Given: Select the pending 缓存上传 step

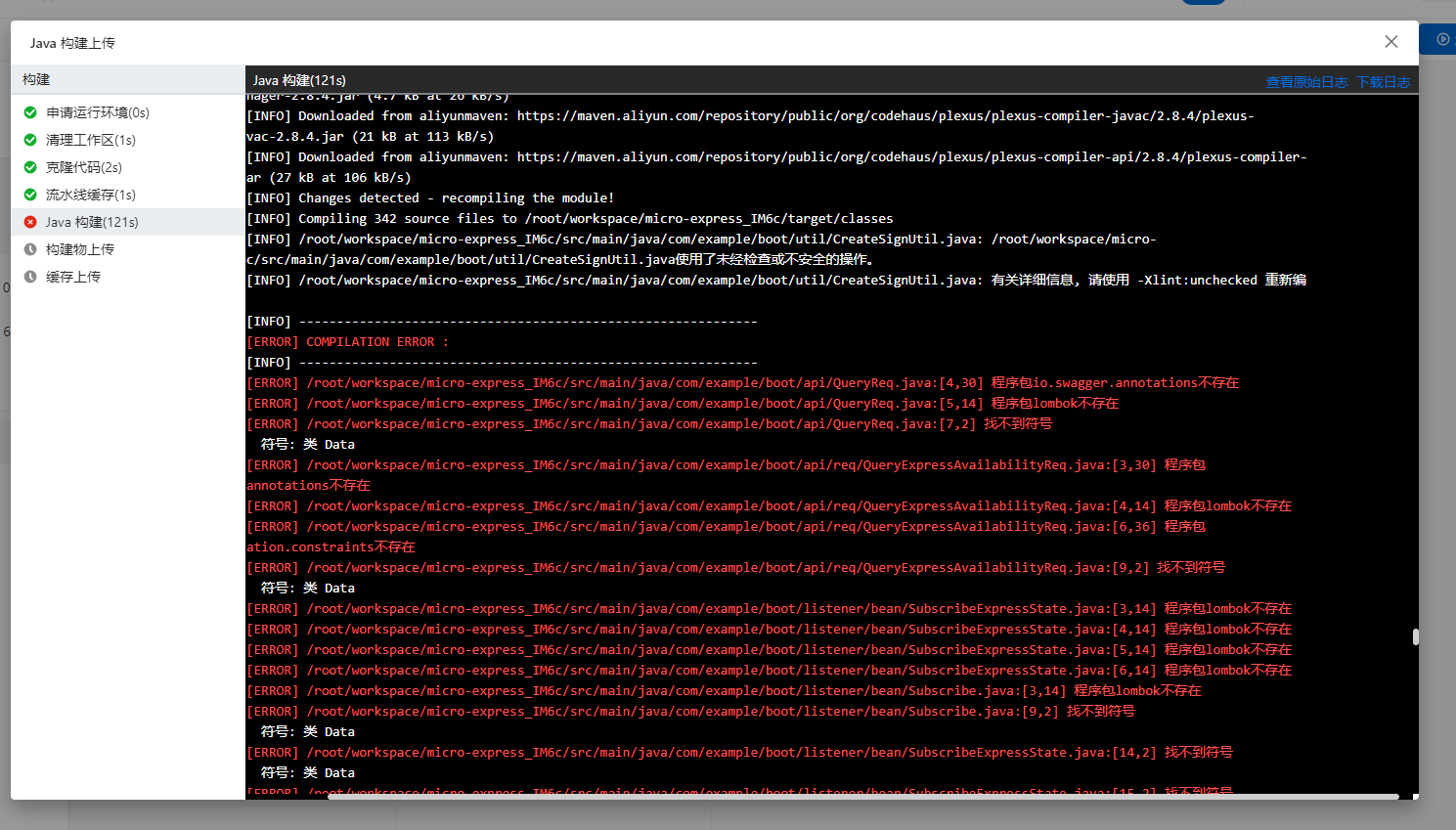Looking at the screenshot, I should (x=127, y=277).
